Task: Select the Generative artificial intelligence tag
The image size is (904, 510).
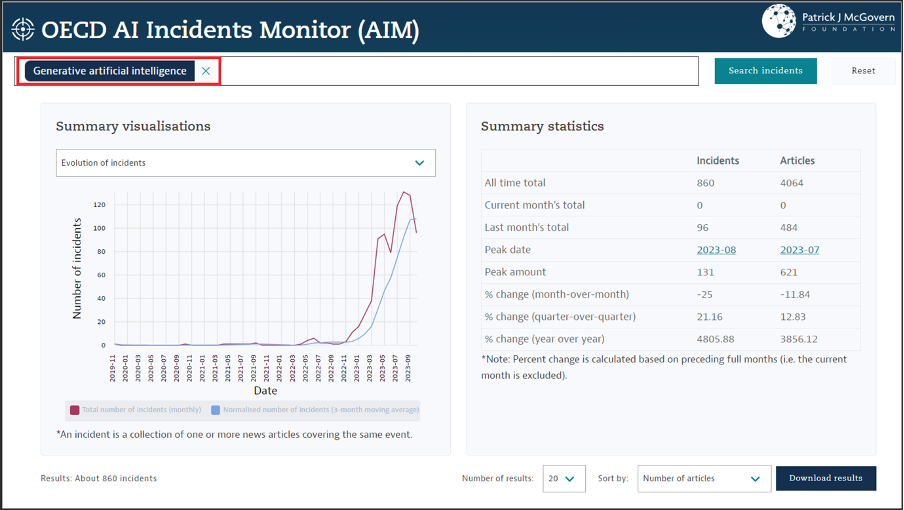Action: pos(110,71)
